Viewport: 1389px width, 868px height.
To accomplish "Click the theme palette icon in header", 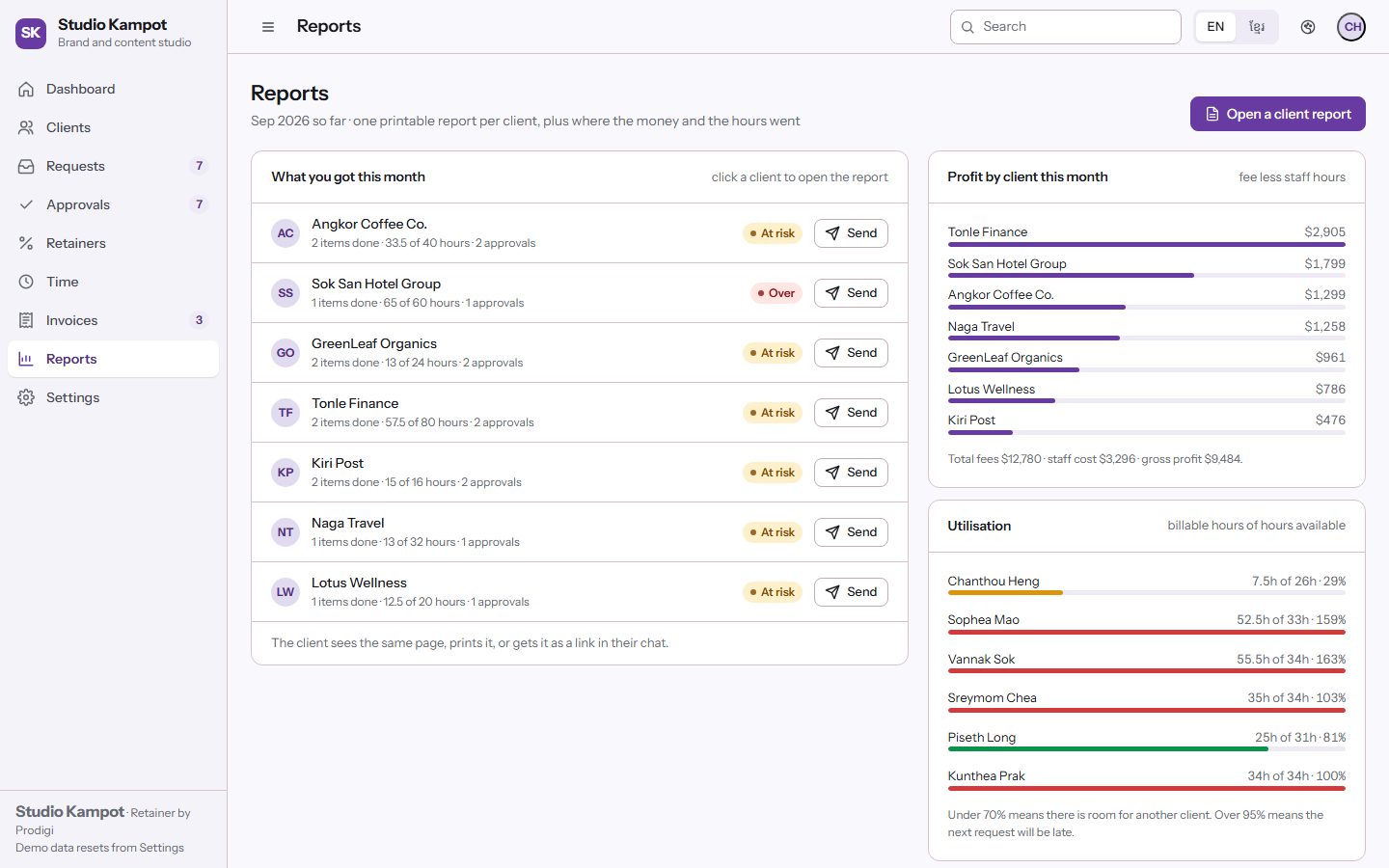I will tap(1308, 27).
